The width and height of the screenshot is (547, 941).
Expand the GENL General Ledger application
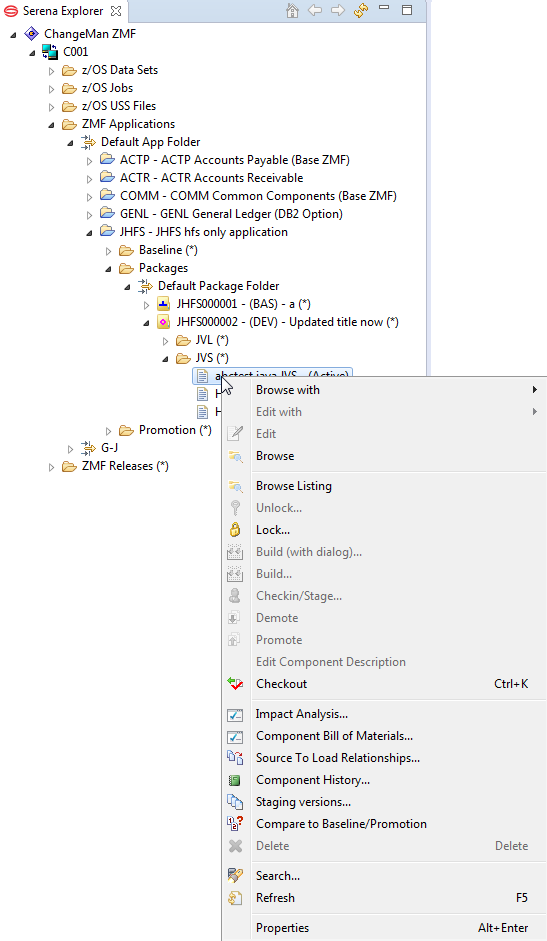89,215
